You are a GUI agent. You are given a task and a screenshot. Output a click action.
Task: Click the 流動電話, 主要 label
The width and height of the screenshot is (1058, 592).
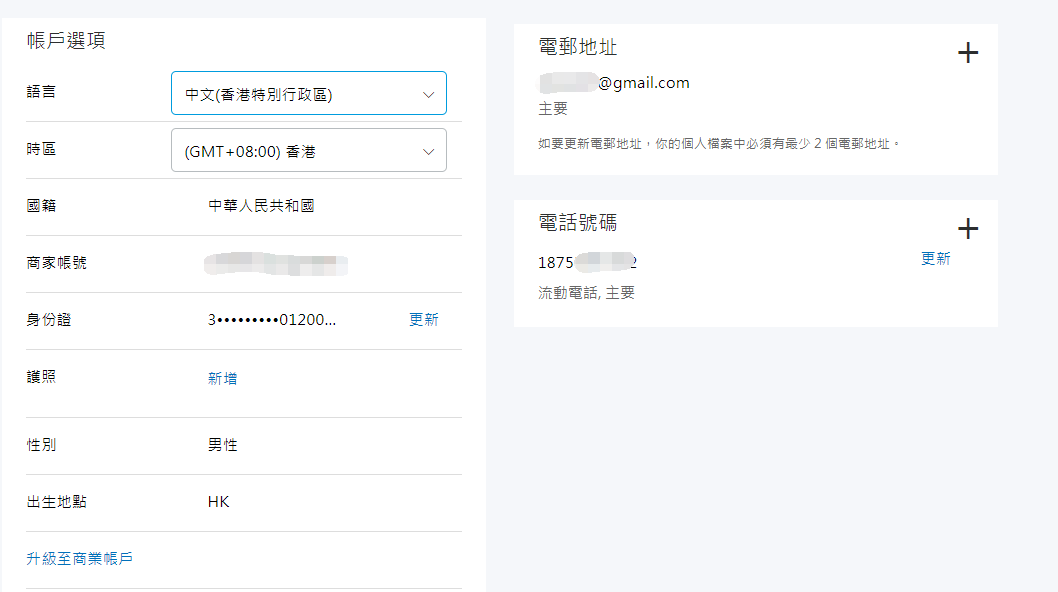pos(587,293)
